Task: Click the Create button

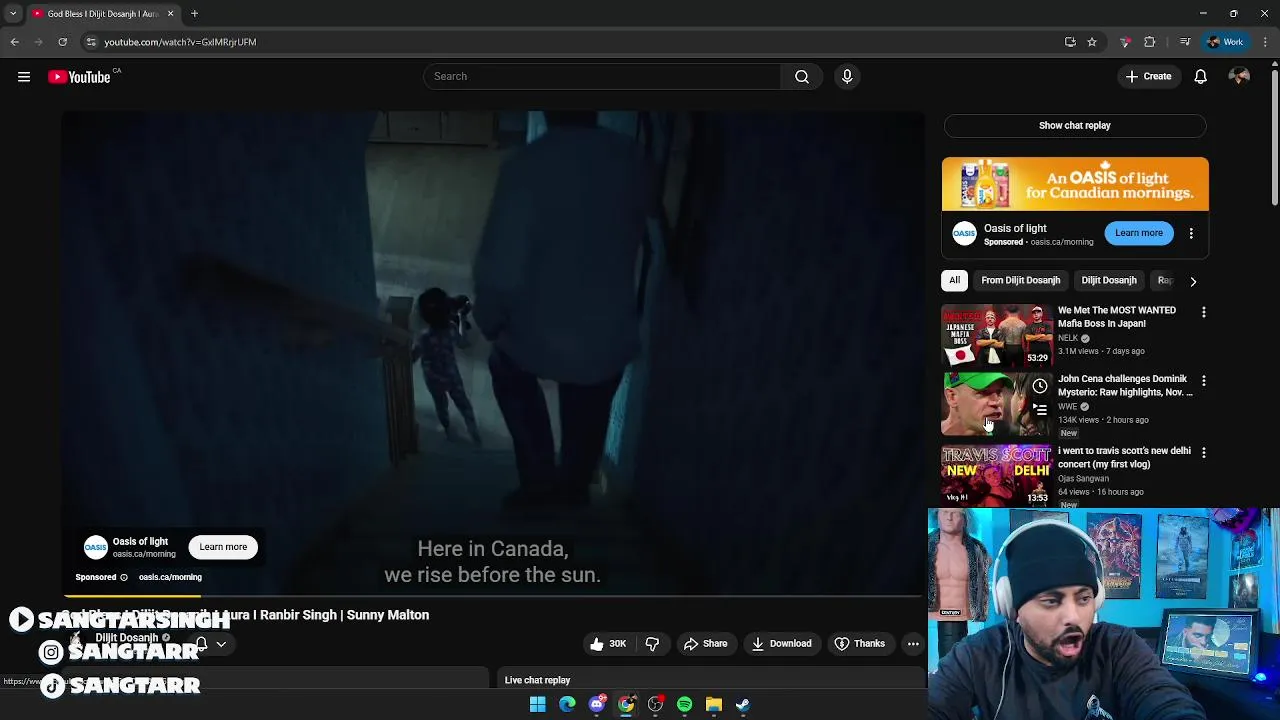Action: pos(1148,77)
